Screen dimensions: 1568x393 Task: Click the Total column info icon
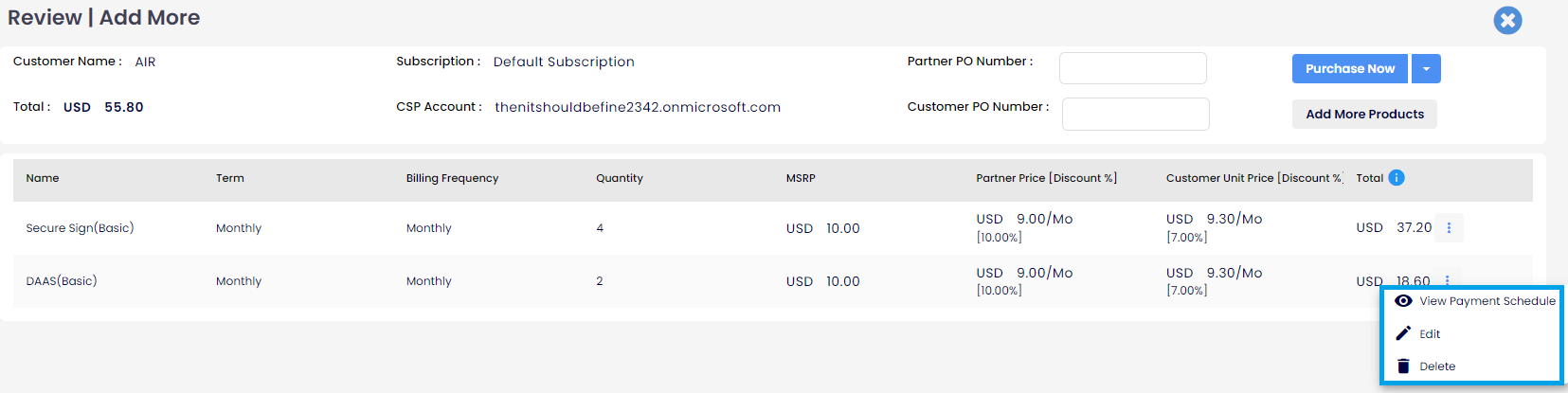1397,177
